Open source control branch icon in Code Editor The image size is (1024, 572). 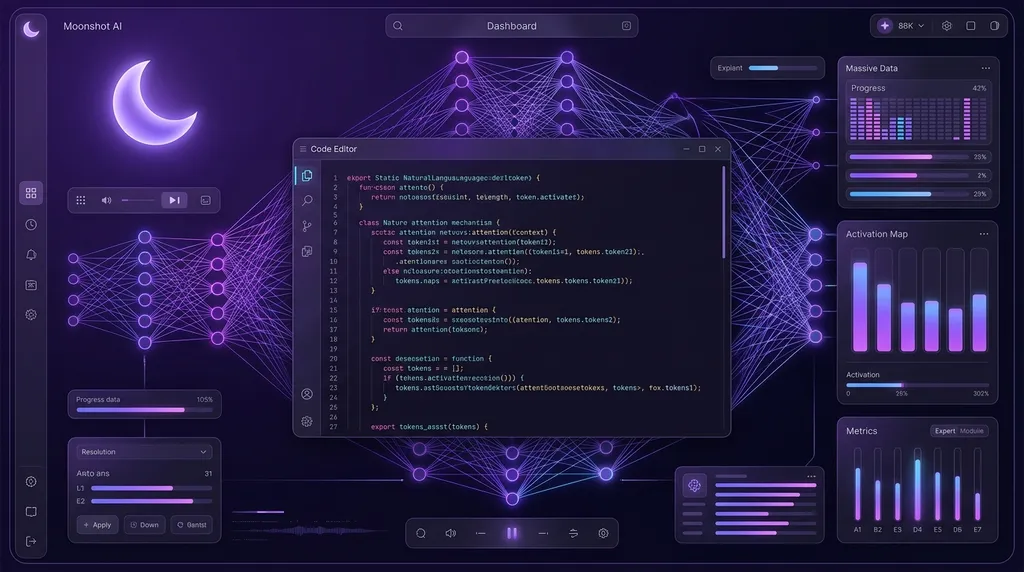point(306,226)
